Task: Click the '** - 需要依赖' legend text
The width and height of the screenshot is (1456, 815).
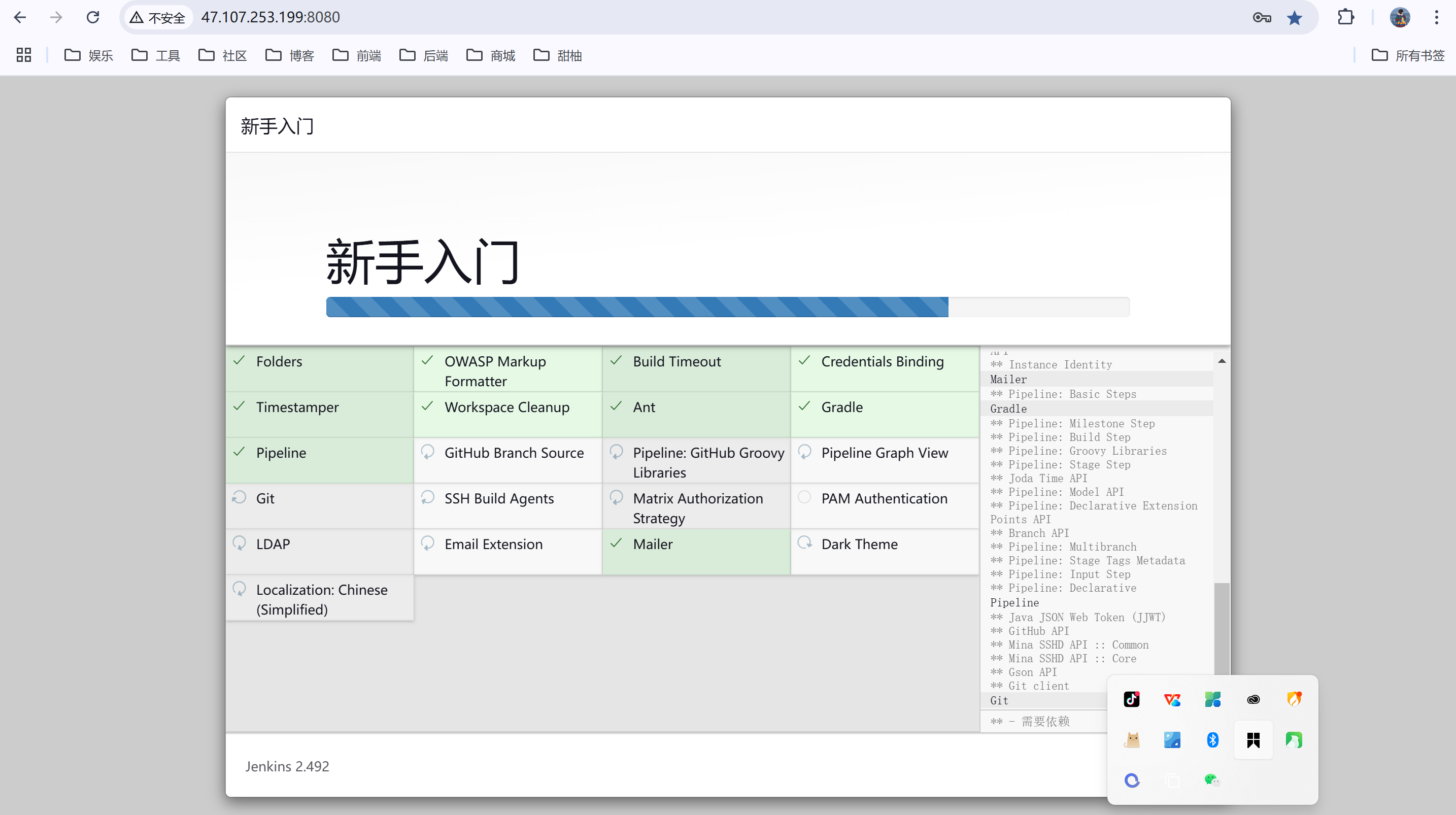Action: click(x=1030, y=721)
